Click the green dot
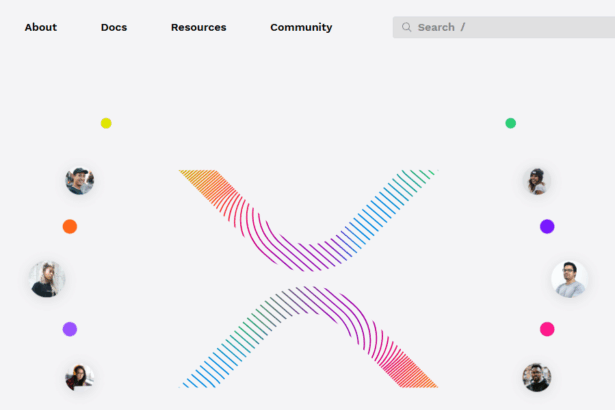The height and width of the screenshot is (410, 615). [510, 123]
